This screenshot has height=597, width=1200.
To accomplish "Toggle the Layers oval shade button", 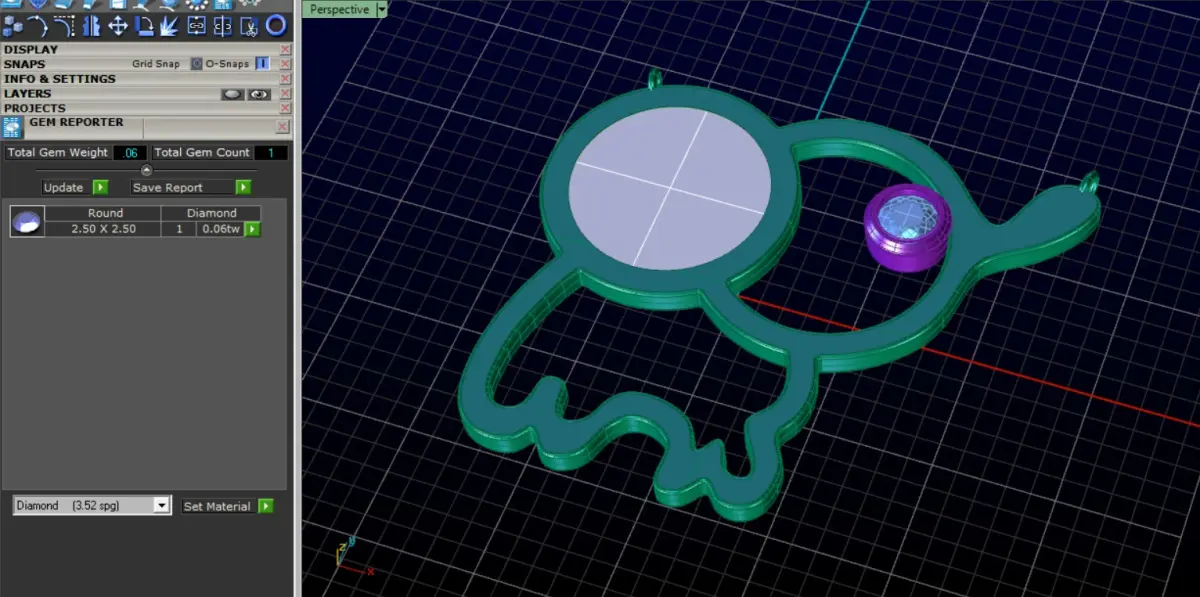I will point(232,94).
